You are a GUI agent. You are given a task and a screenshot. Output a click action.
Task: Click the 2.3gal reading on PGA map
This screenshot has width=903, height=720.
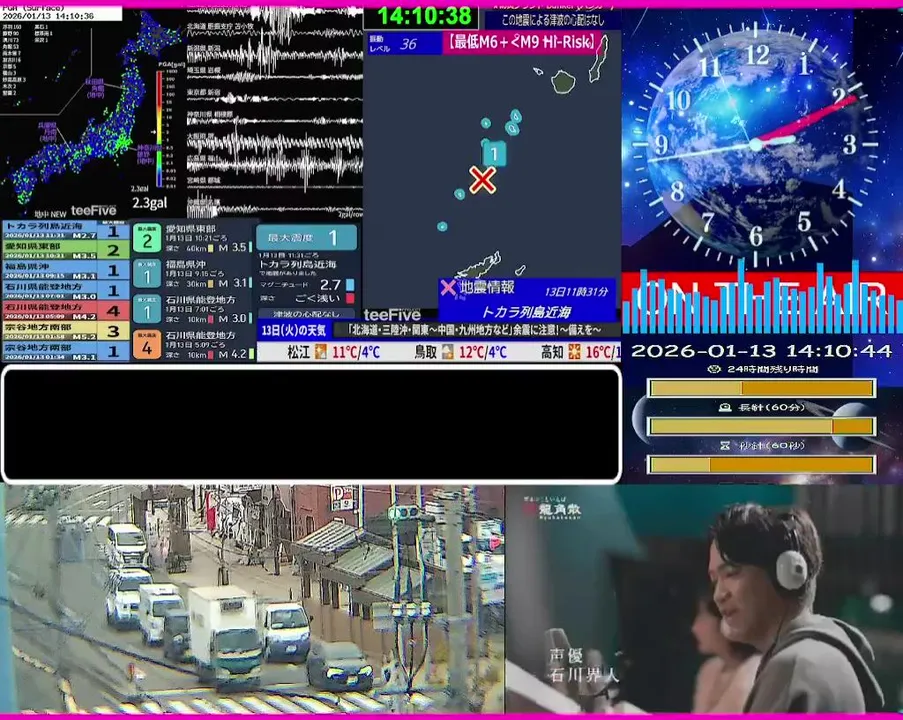150,203
